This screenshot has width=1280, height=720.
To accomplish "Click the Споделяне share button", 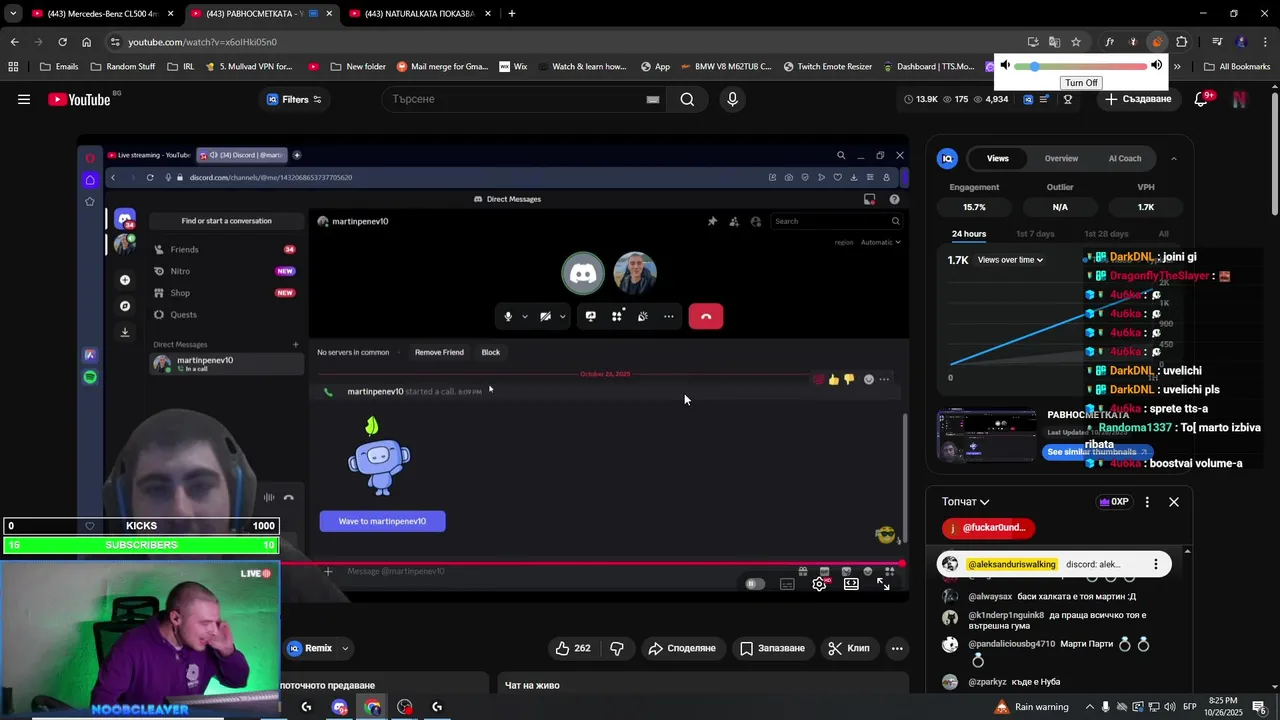I will (x=682, y=648).
